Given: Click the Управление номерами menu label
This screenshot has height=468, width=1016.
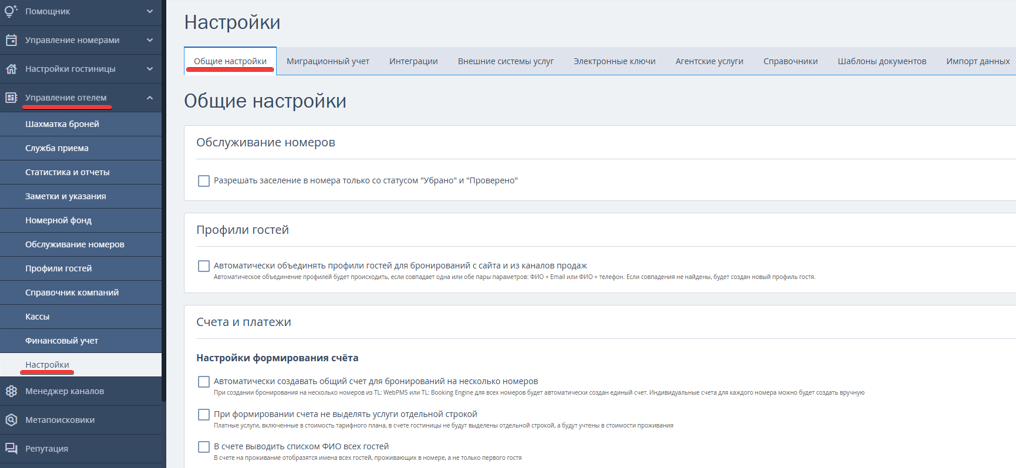Looking at the screenshot, I should point(72,40).
